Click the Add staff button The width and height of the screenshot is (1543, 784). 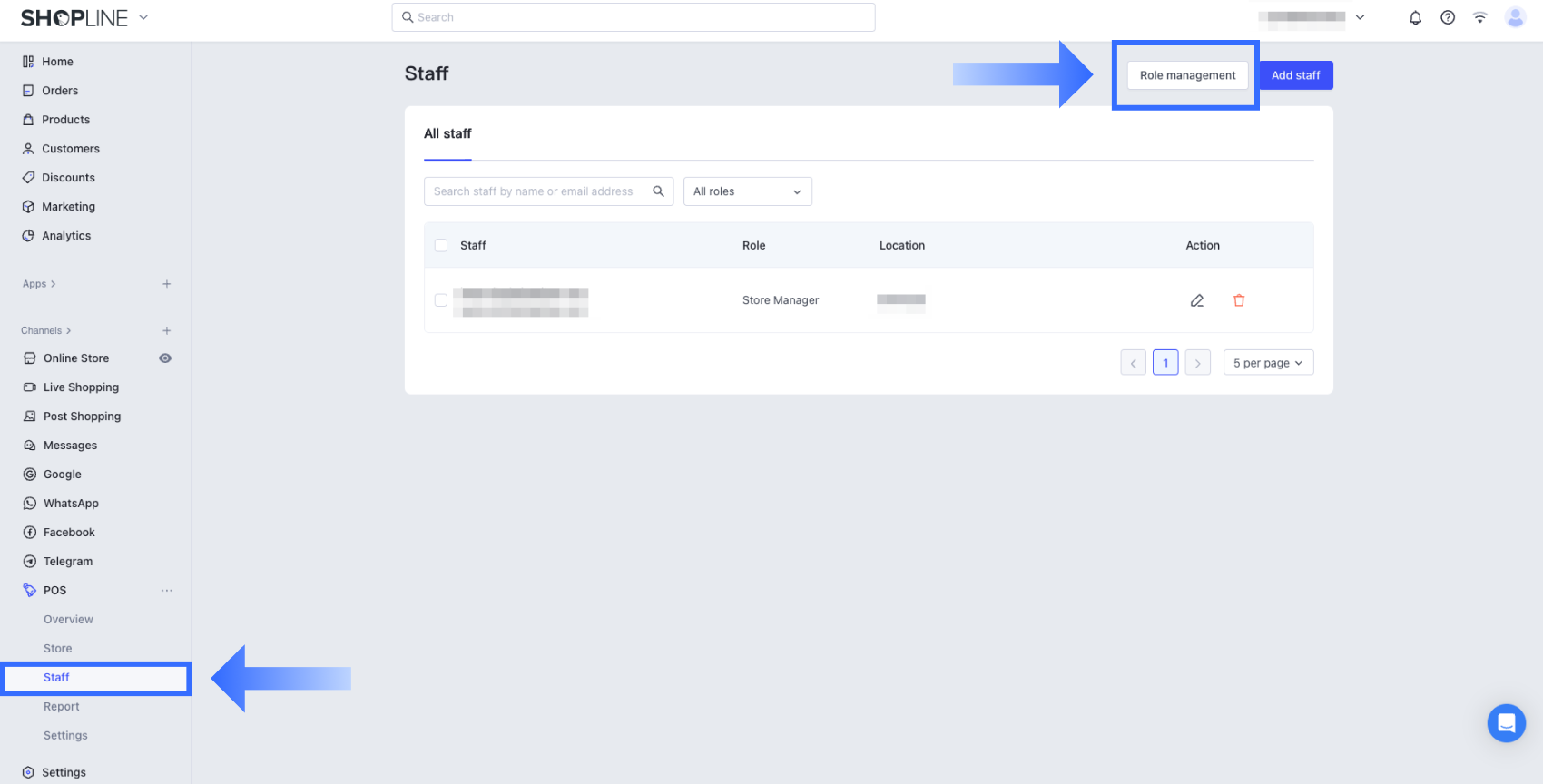pos(1295,75)
